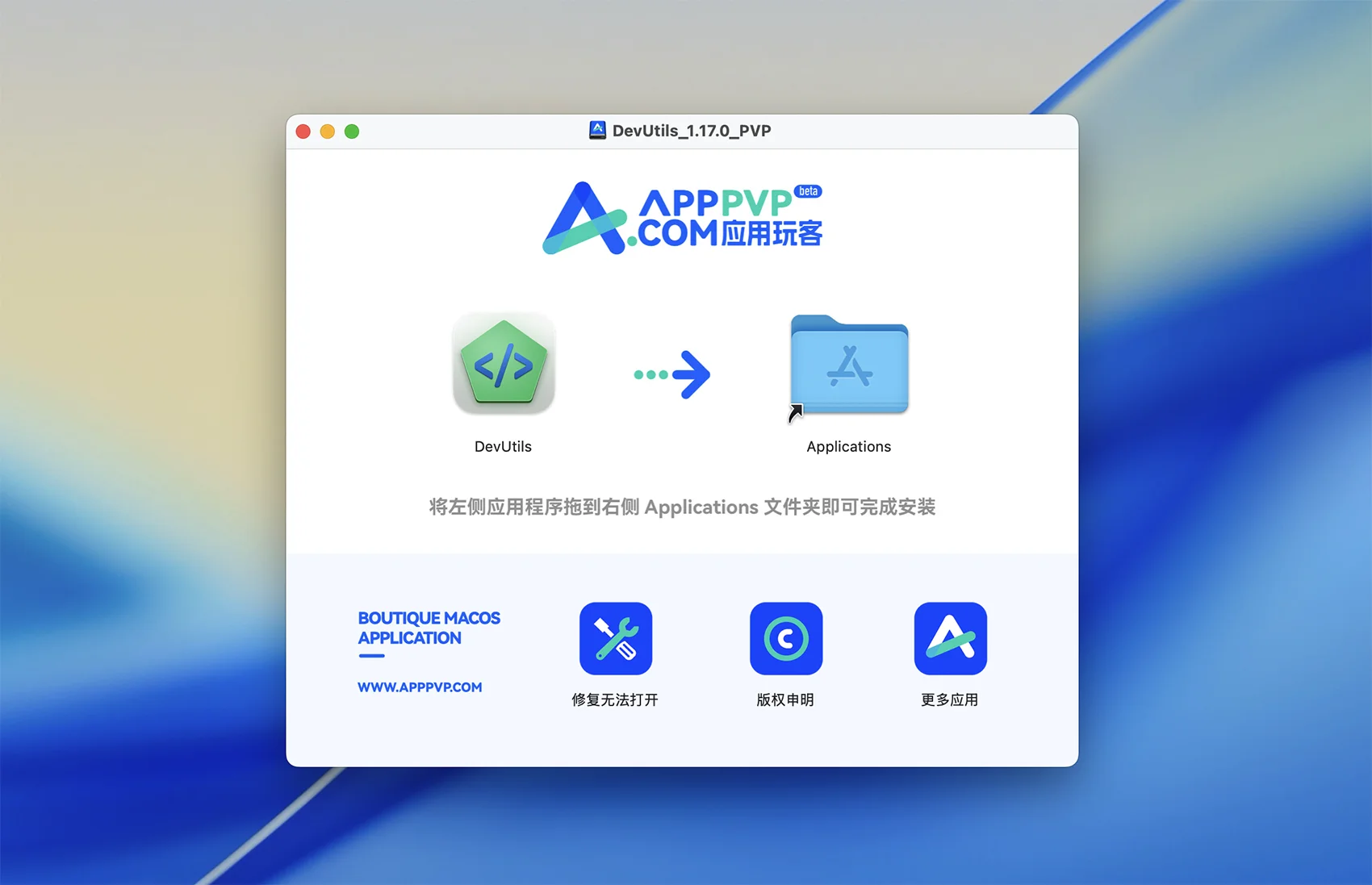Open the blue More Apps 'A' icon
The height and width of the screenshot is (885, 1372).
[950, 638]
